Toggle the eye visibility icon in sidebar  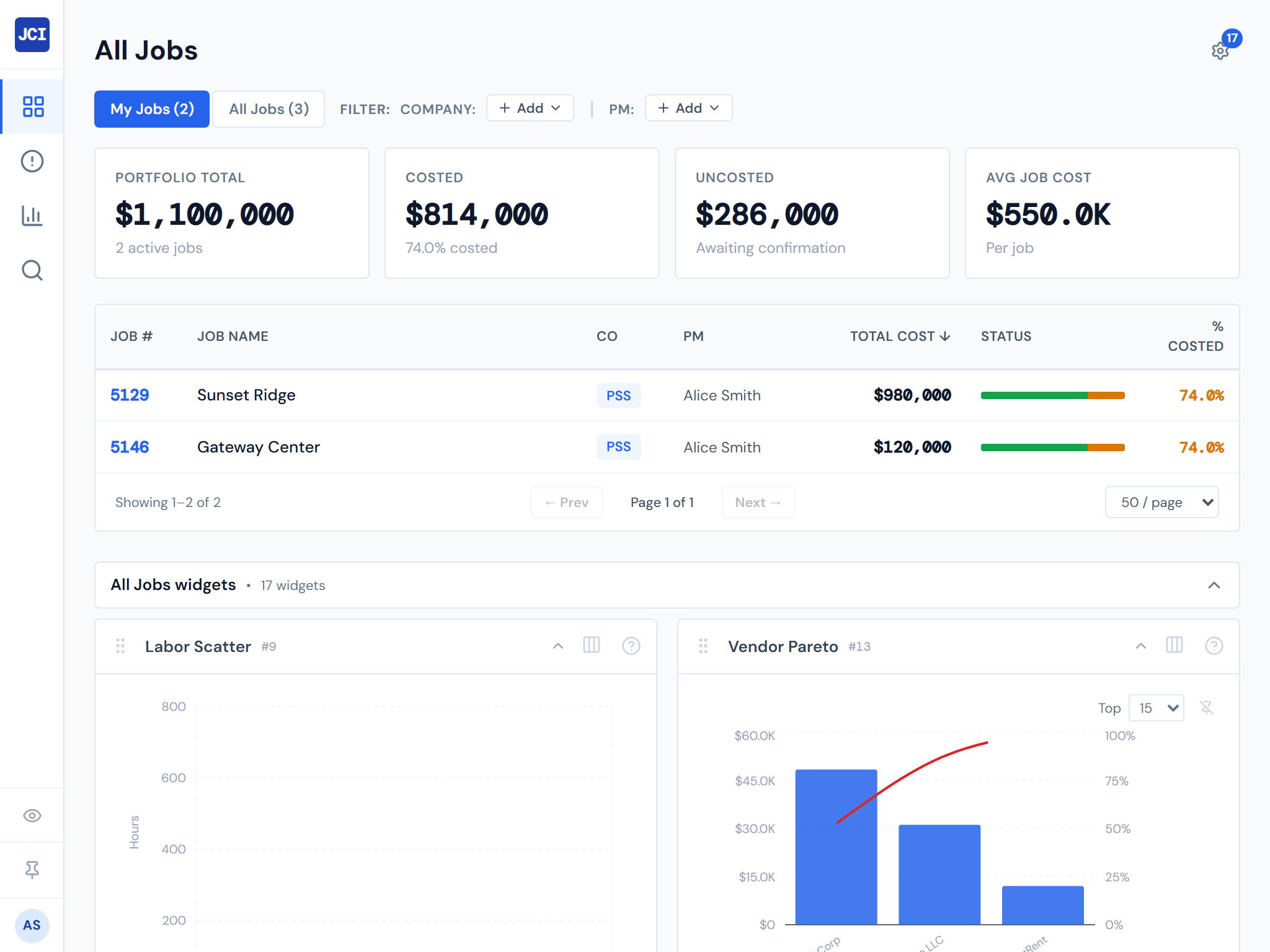[32, 816]
